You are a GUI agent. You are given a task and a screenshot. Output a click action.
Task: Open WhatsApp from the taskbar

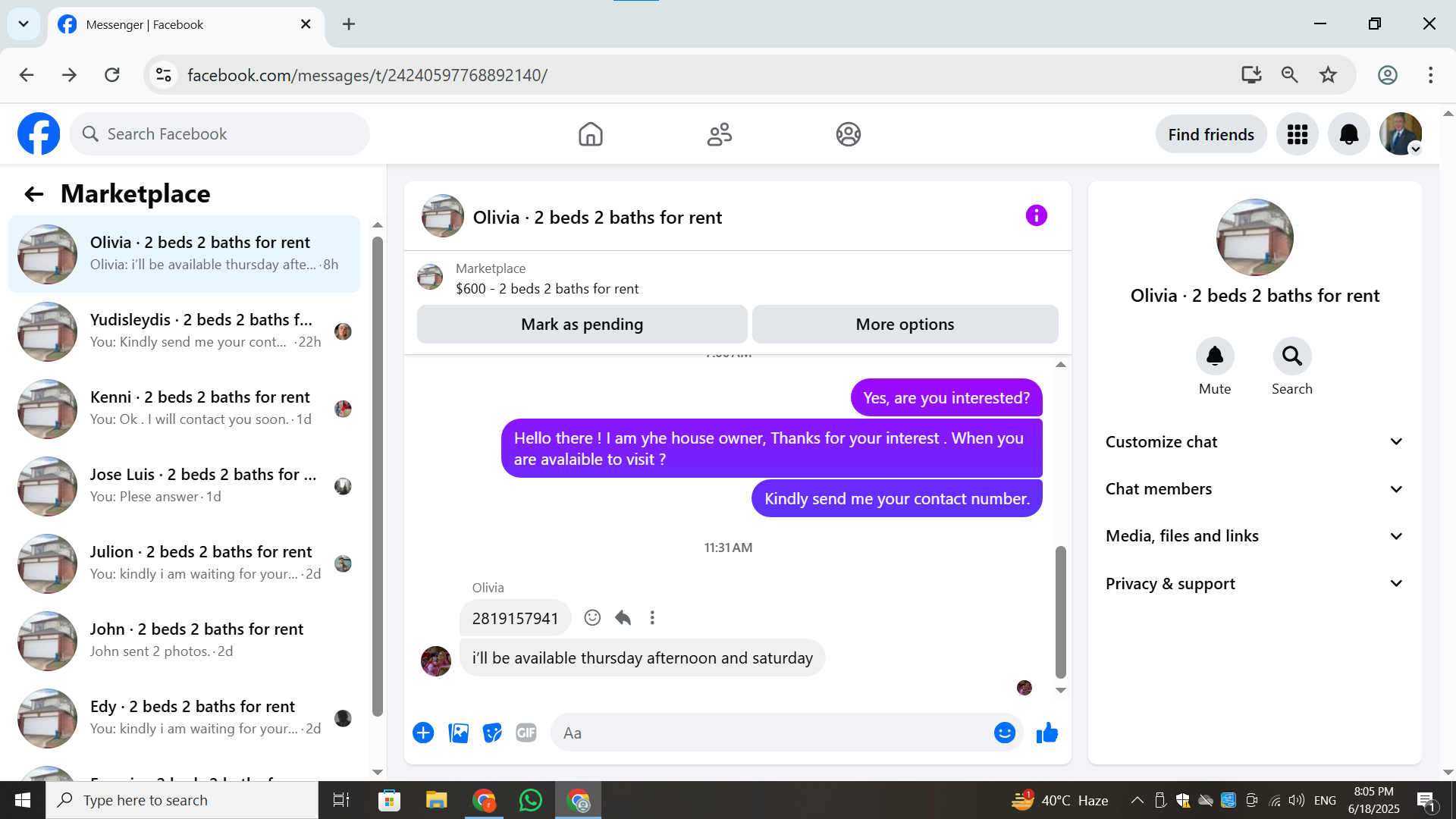click(531, 800)
